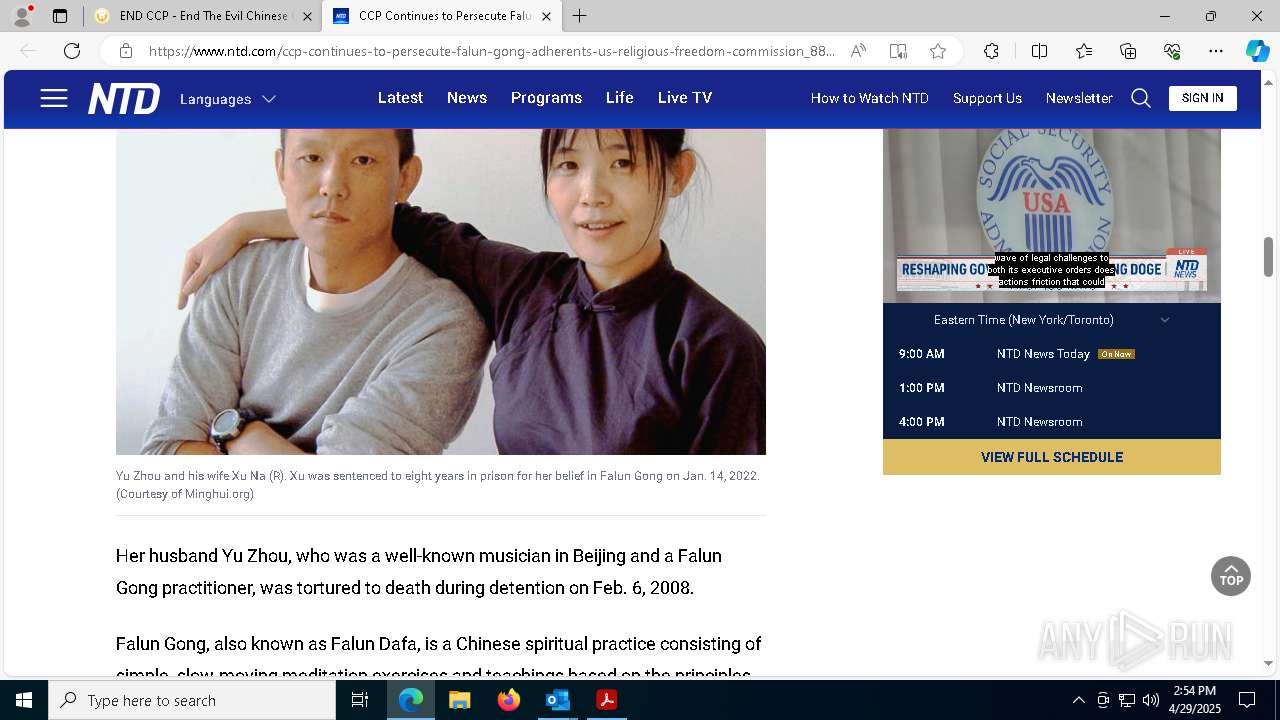Click the Newsletter link
Viewport: 1280px width, 720px height.
coord(1079,98)
